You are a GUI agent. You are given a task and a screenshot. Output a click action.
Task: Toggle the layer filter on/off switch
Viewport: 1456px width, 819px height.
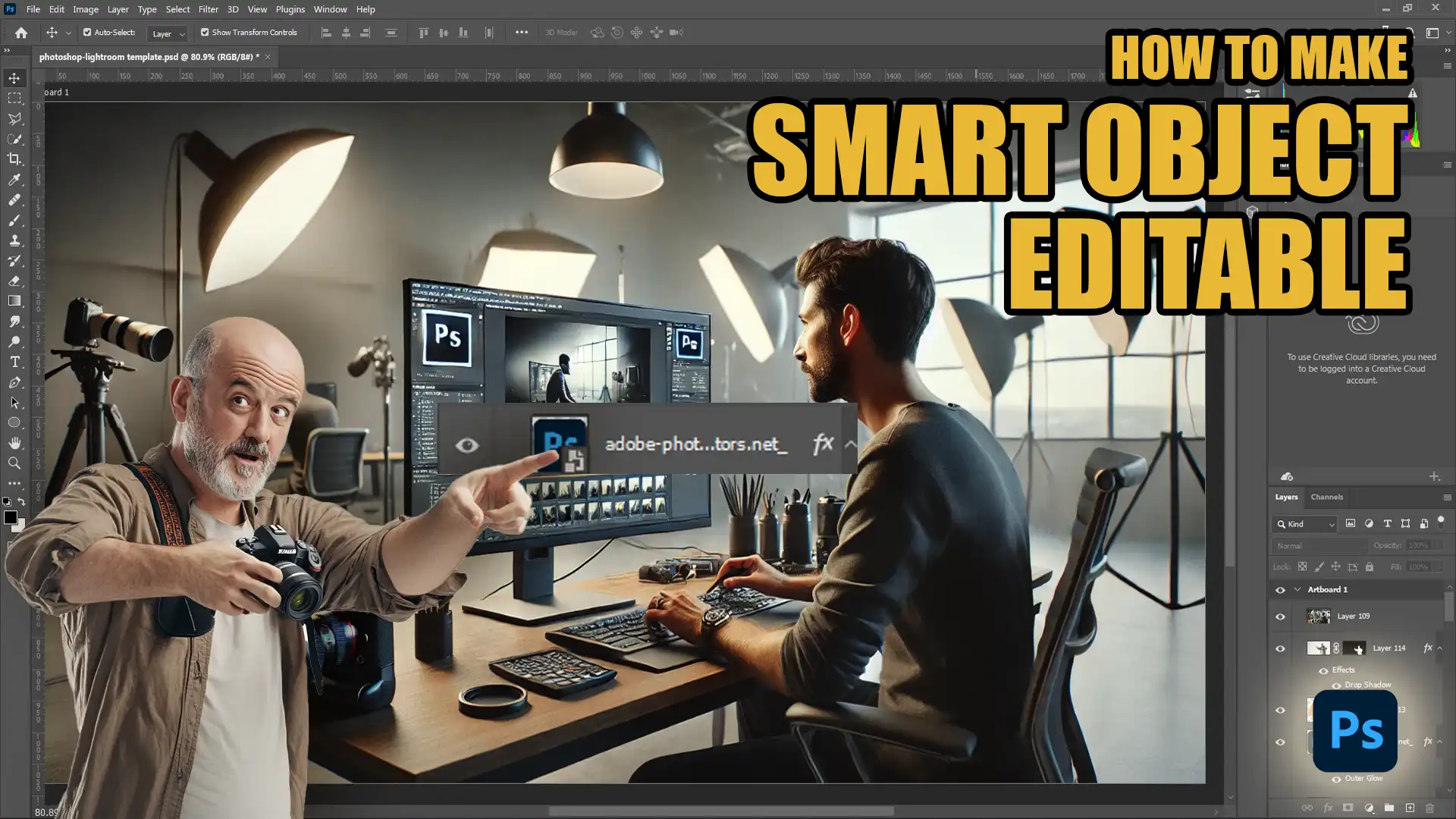click(1441, 522)
